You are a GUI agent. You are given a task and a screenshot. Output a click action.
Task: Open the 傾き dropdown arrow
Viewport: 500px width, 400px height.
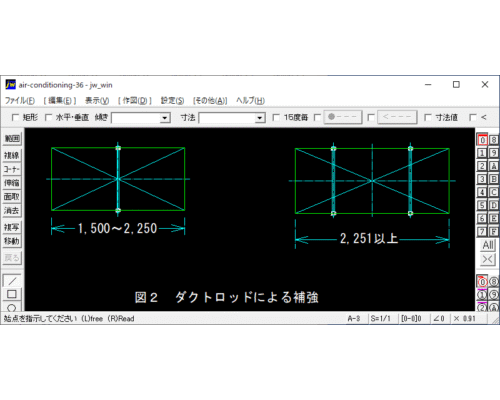[165, 118]
